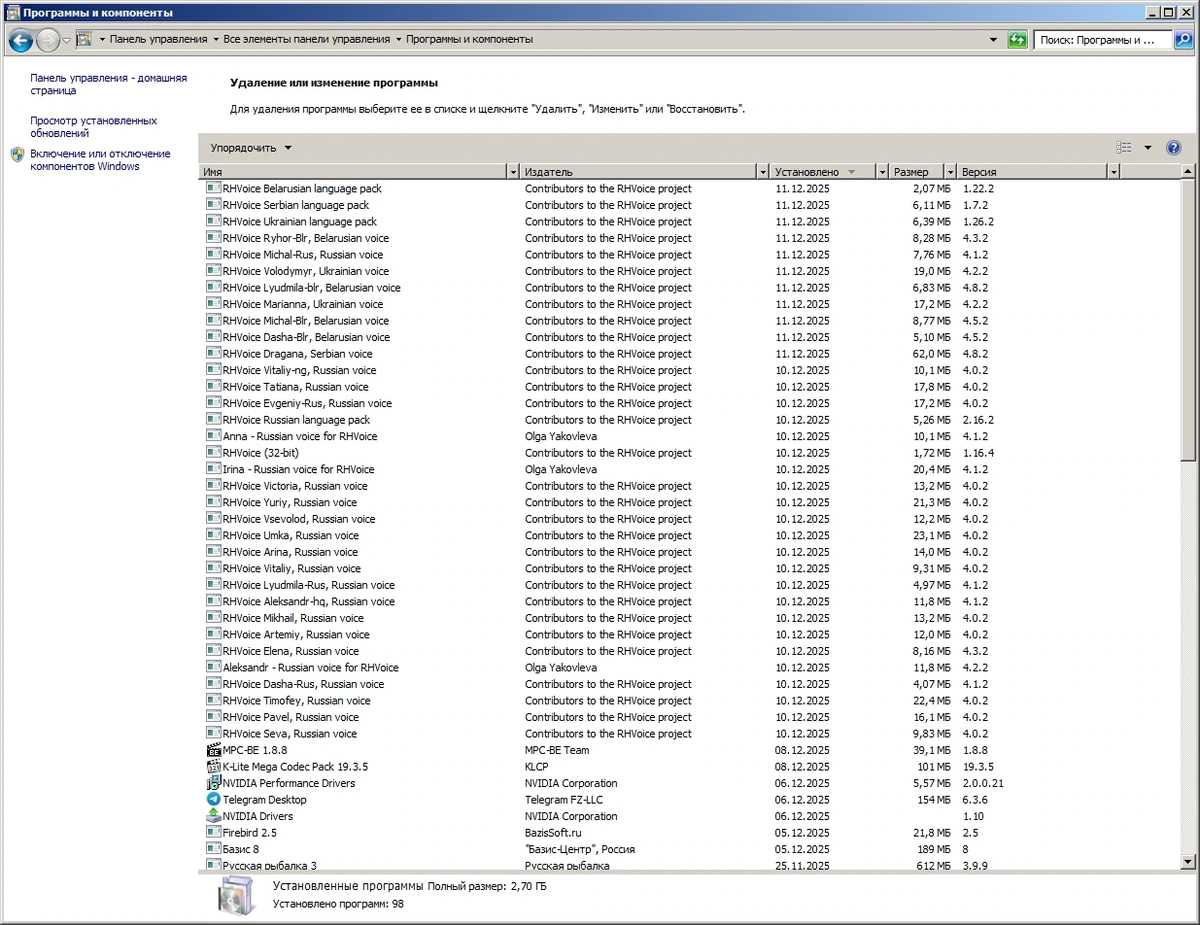This screenshot has height=925, width=1200.
Task: Open the Help question mark icon
Action: (x=1174, y=148)
